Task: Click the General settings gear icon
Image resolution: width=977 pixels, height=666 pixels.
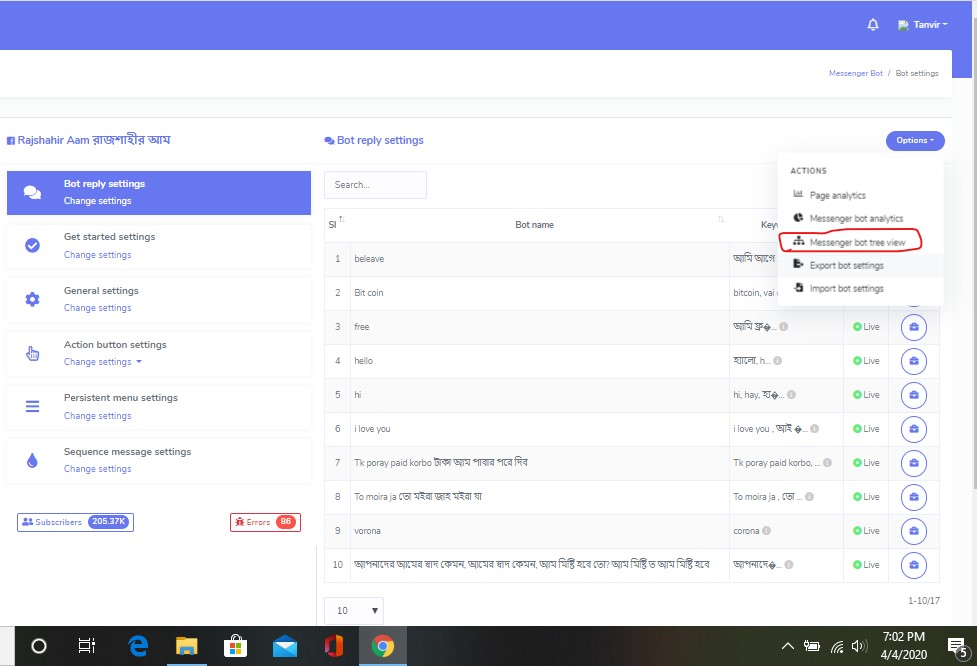Action: [32, 299]
